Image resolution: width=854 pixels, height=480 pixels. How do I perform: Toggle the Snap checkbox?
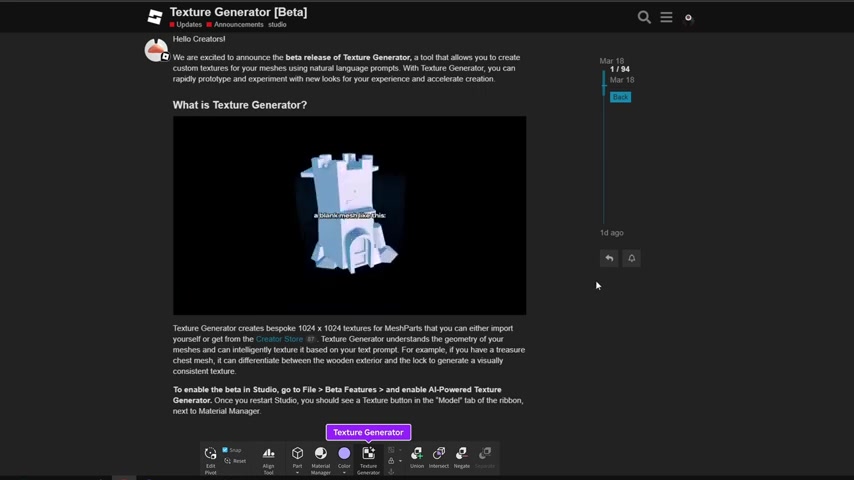(x=225, y=450)
